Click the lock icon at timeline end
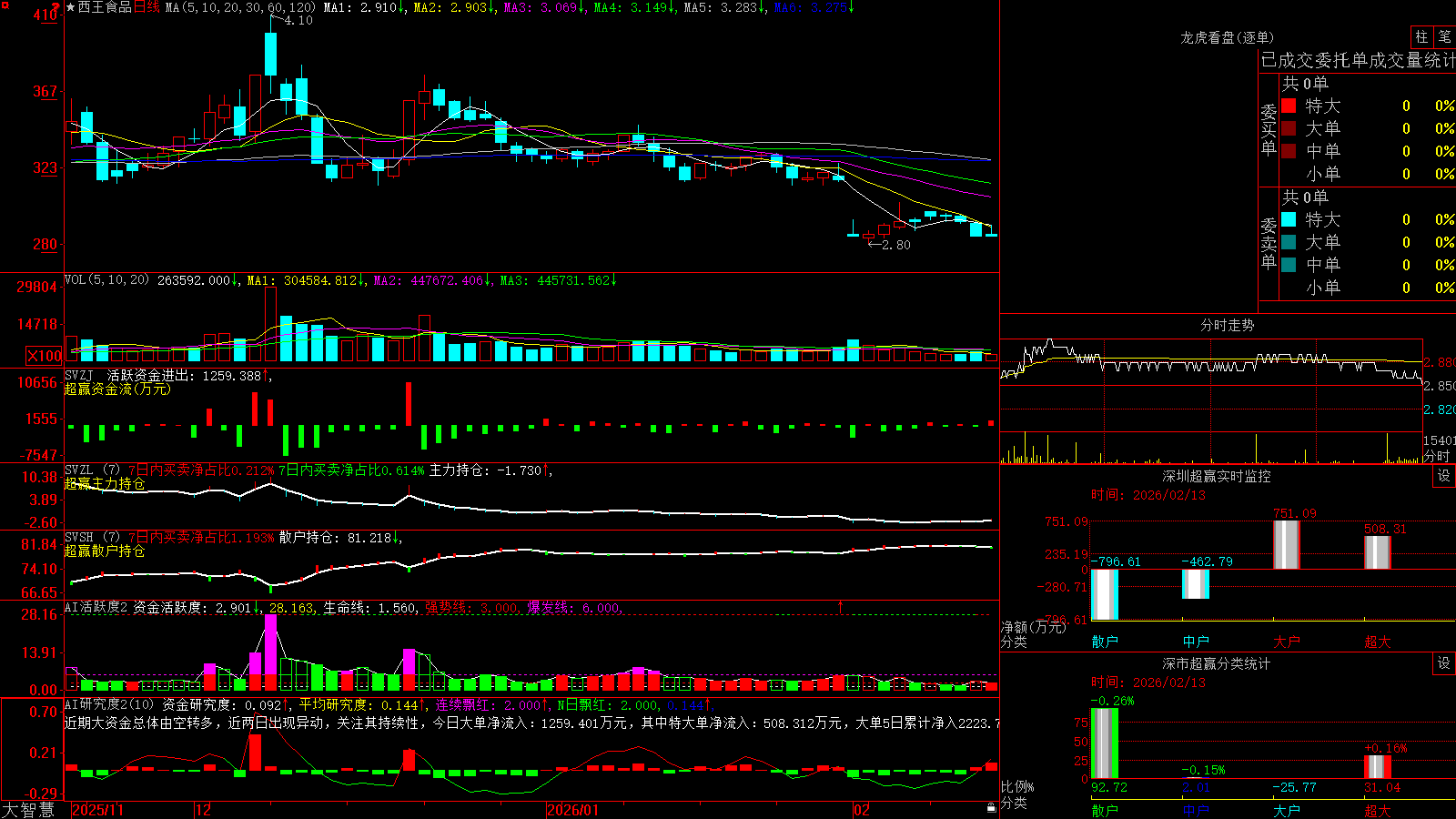This screenshot has height=819, width=1456. click(992, 808)
